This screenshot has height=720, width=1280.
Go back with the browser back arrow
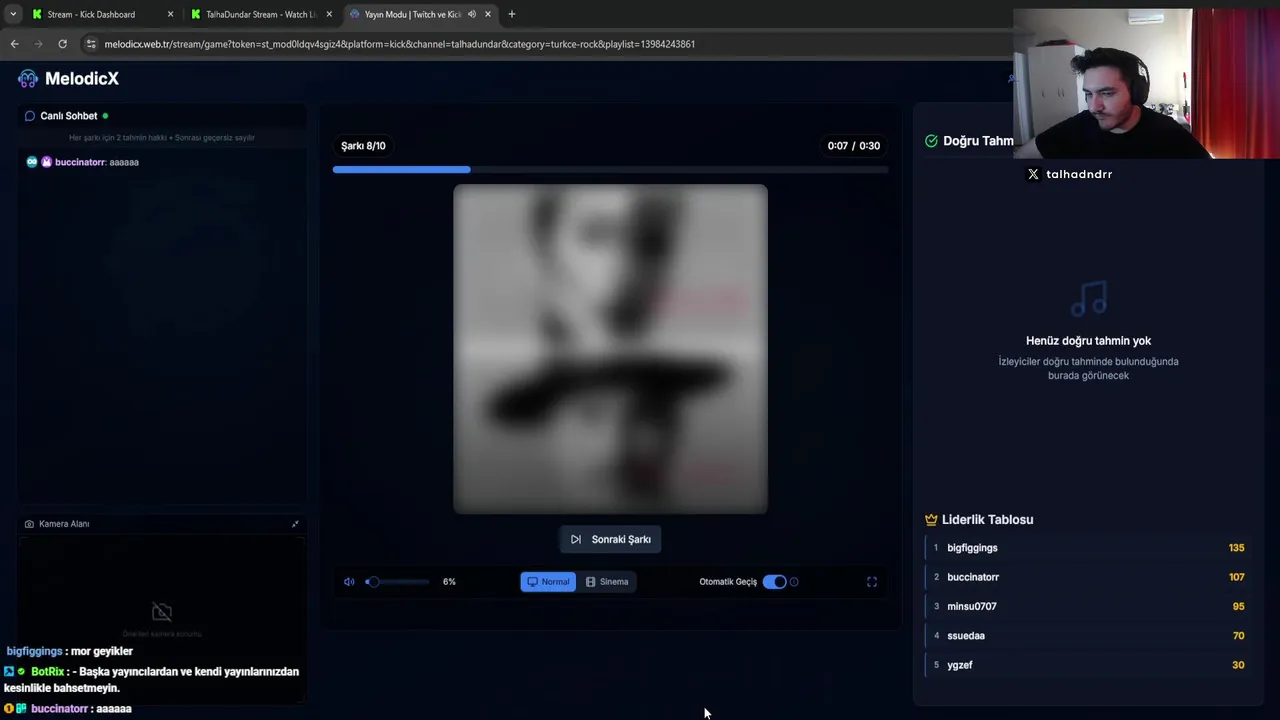pos(14,44)
